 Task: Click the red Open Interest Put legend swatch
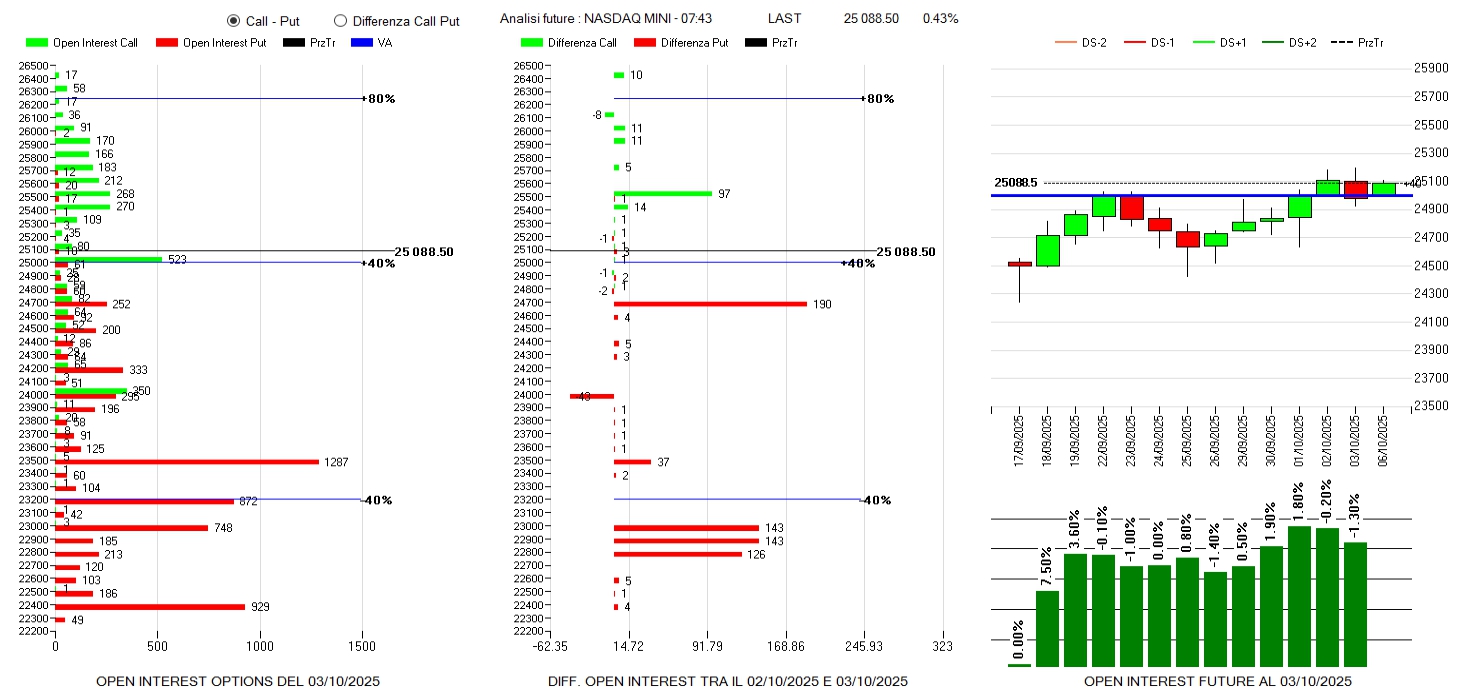click(x=167, y=43)
